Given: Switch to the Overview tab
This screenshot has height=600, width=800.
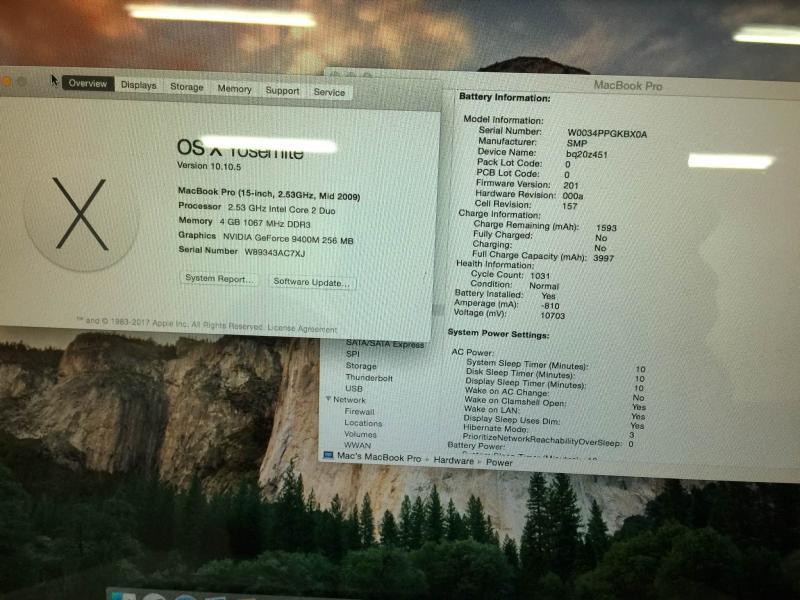Looking at the screenshot, I should pyautogui.click(x=88, y=83).
